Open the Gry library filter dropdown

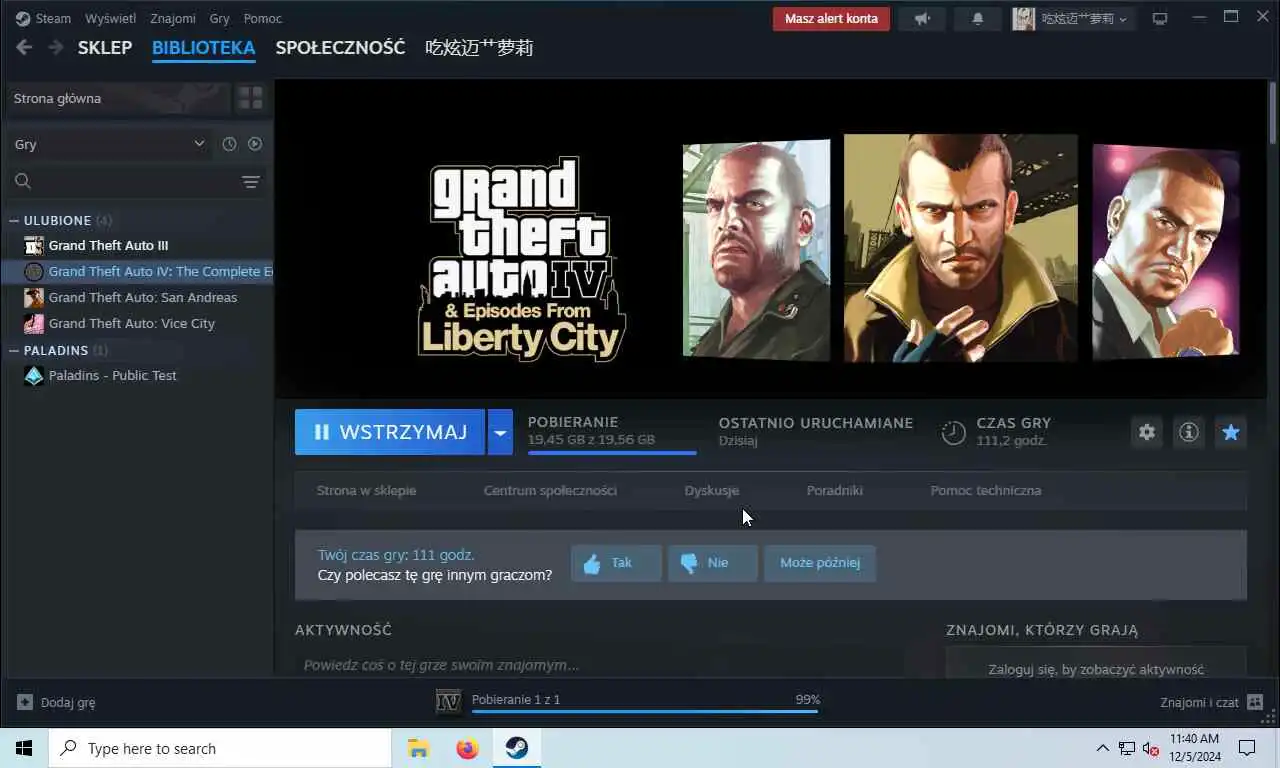tap(108, 144)
